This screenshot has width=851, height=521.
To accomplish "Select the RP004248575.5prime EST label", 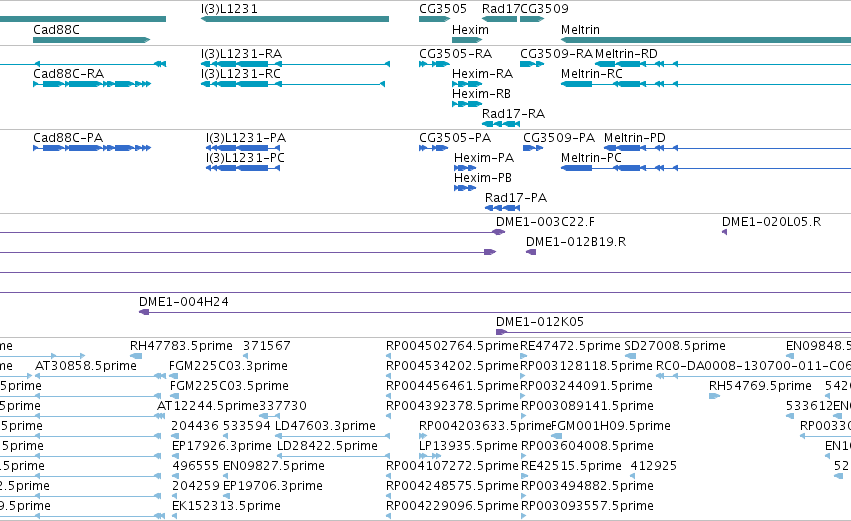I will pos(453,486).
